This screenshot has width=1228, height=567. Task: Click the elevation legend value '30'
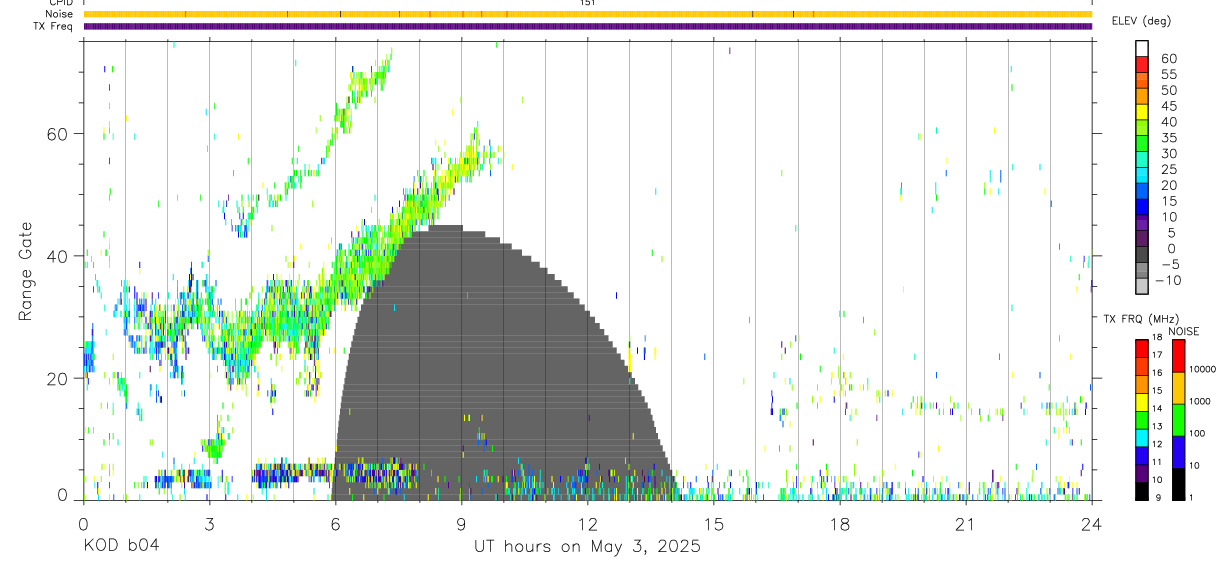pos(1168,154)
